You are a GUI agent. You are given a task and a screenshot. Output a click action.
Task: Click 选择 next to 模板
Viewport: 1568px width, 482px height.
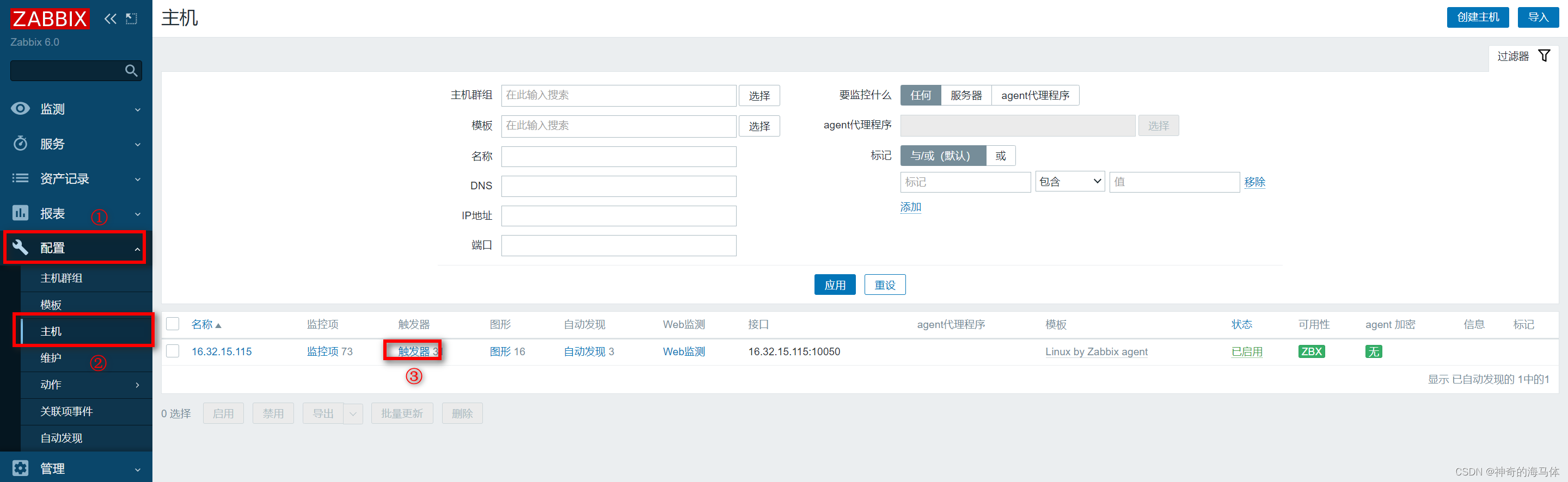tap(759, 126)
